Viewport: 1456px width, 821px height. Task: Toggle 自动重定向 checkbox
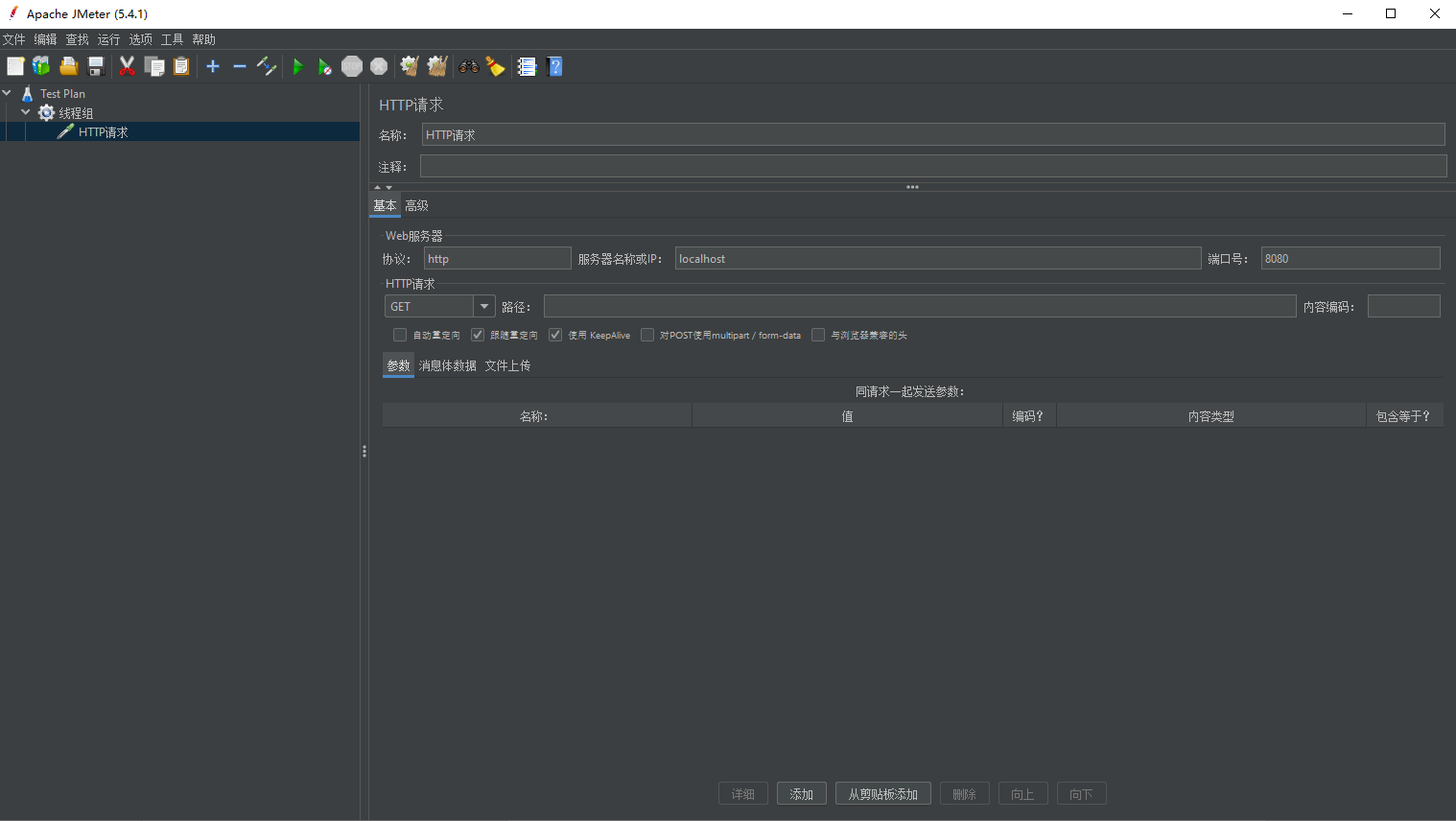(x=400, y=335)
